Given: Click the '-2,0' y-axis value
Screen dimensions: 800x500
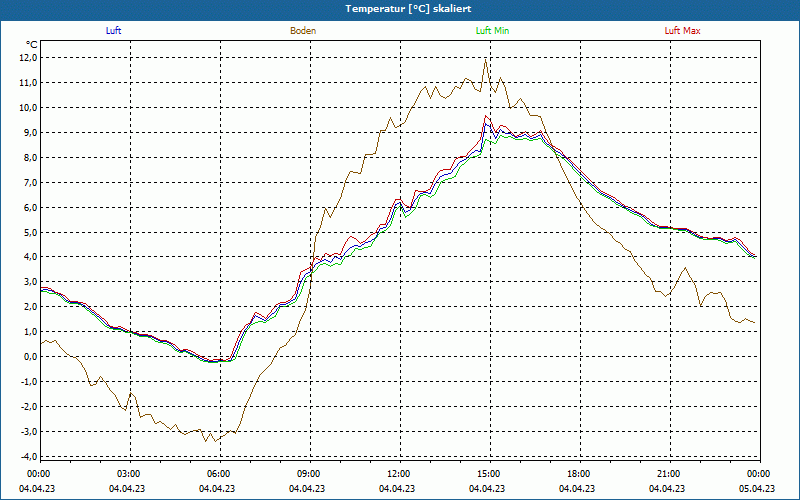Looking at the screenshot, I should pos(29,407).
